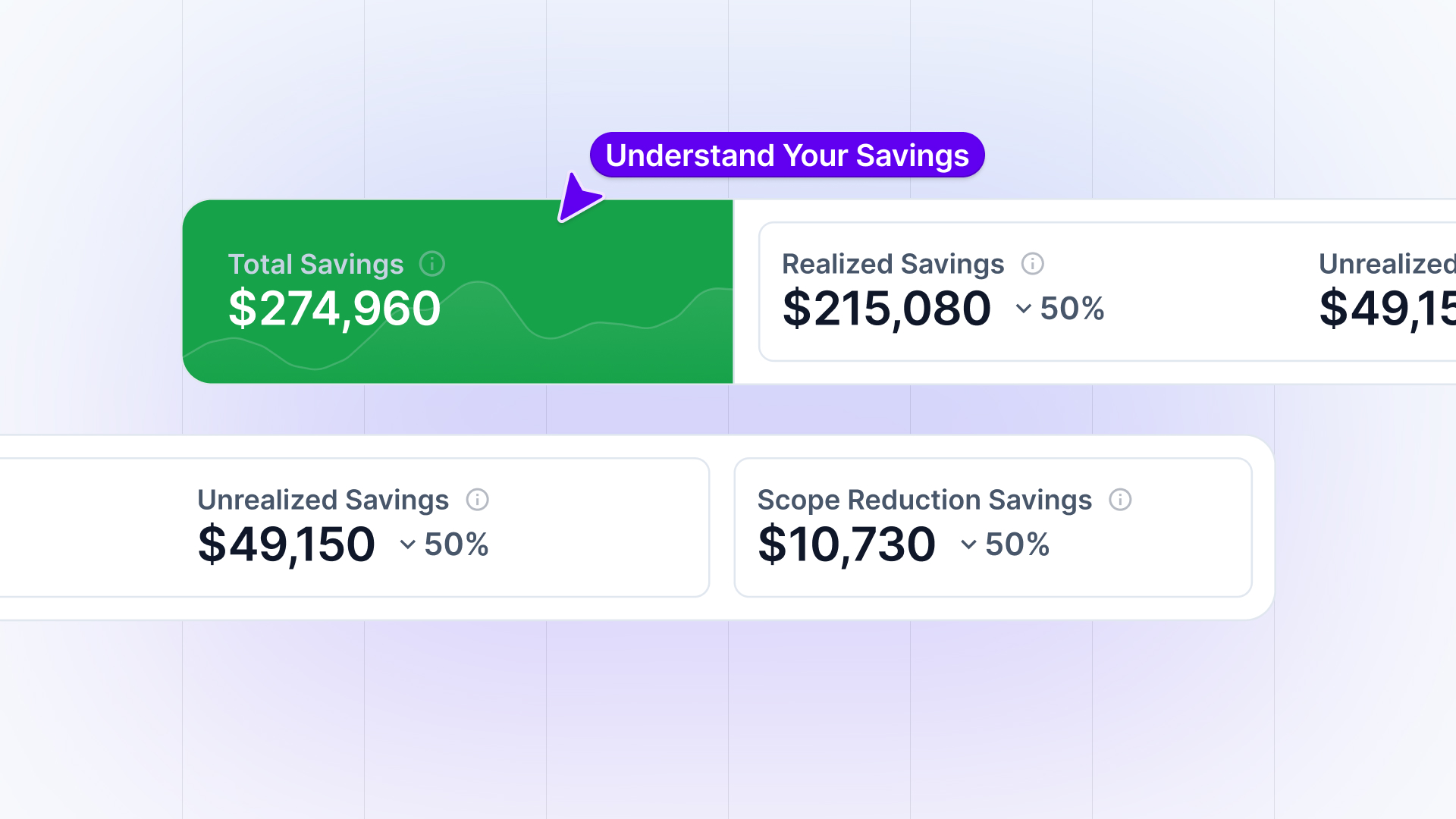1456x819 pixels.
Task: Open the Realized Savings info tooltip
Action: click(1034, 264)
